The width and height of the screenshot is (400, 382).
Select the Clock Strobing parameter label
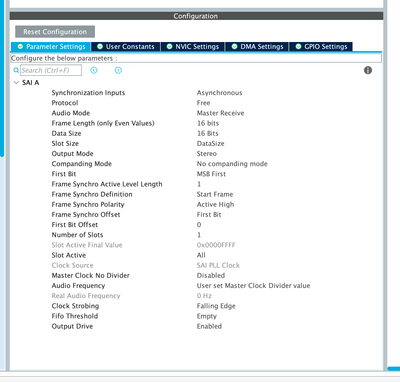pyautogui.click(x=75, y=306)
